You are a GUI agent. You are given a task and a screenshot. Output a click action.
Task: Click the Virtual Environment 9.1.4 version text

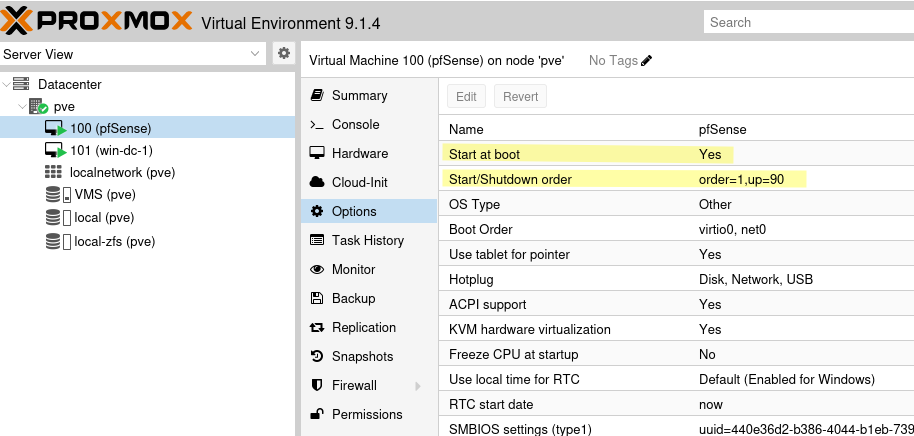coord(291,23)
